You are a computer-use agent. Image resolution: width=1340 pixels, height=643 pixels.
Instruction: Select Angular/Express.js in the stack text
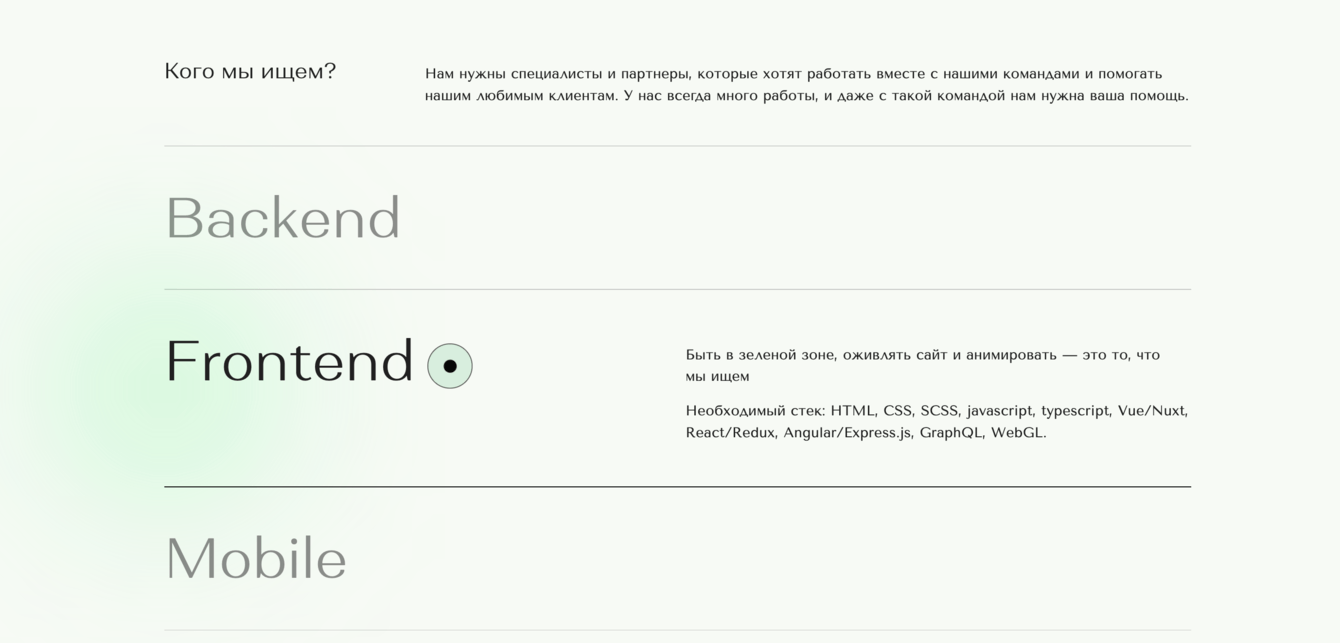[x=847, y=433]
